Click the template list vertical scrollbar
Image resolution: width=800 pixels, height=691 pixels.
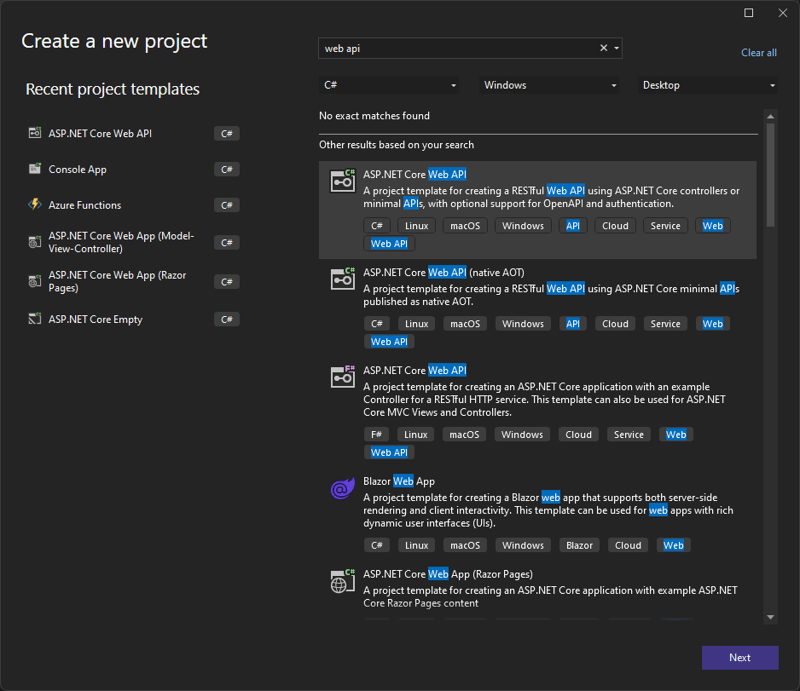[x=770, y=170]
